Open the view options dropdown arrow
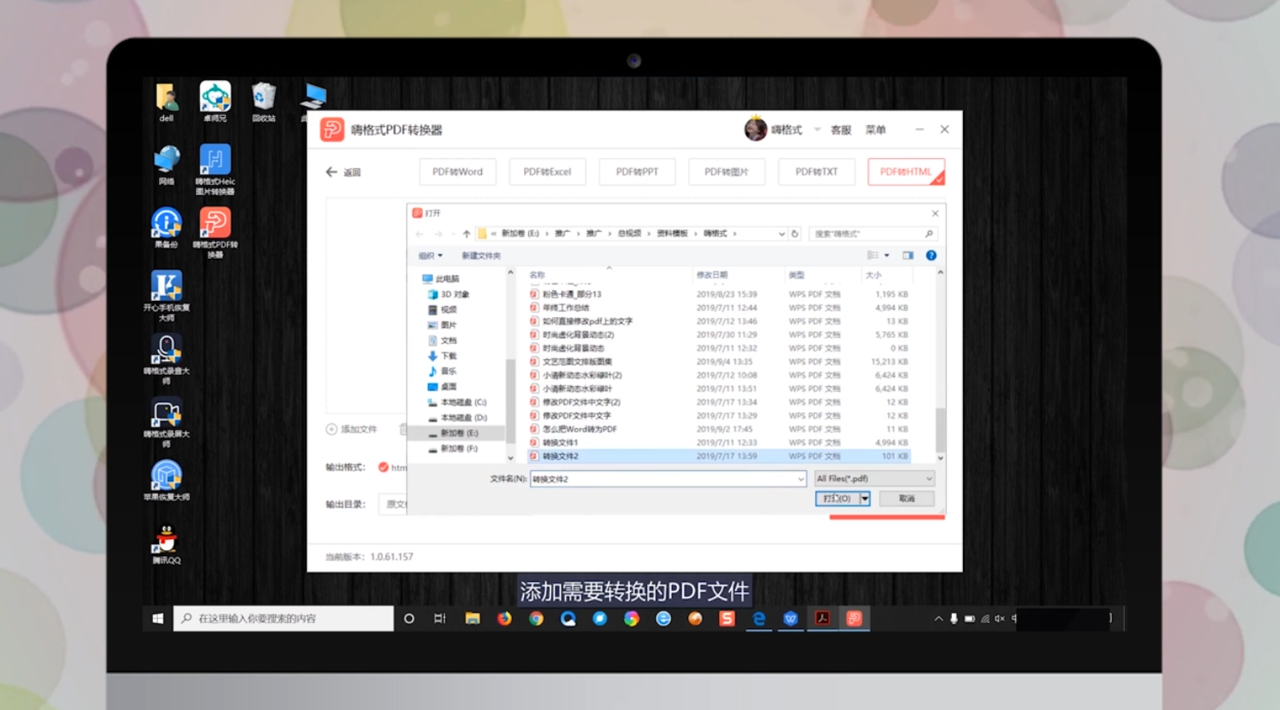1280x710 pixels. click(887, 256)
